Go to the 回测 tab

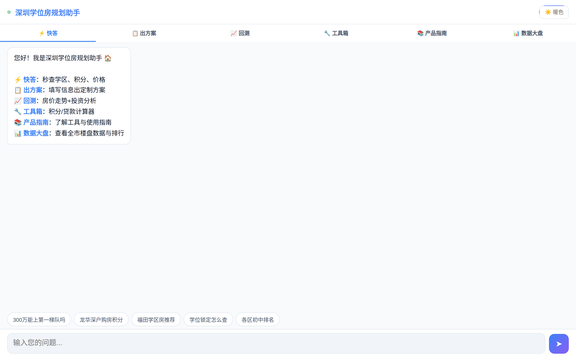240,33
